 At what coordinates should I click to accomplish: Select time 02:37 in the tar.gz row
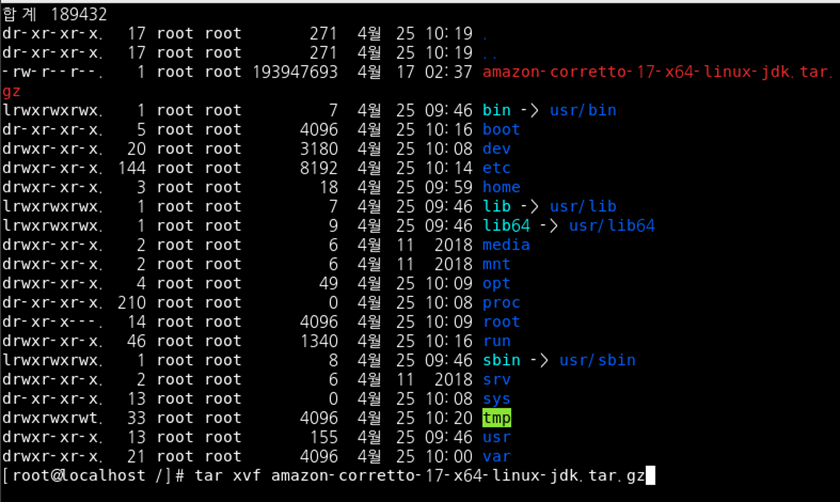coord(449,72)
